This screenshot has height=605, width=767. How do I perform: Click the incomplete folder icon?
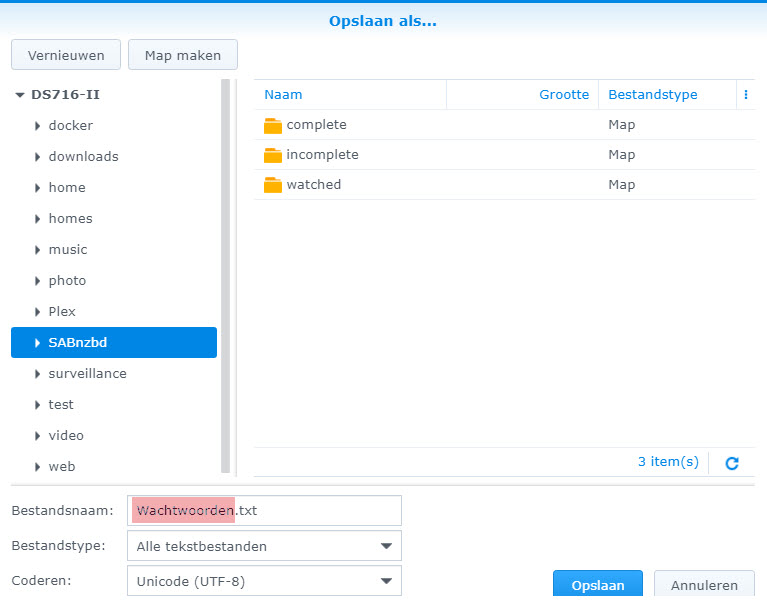pos(273,156)
